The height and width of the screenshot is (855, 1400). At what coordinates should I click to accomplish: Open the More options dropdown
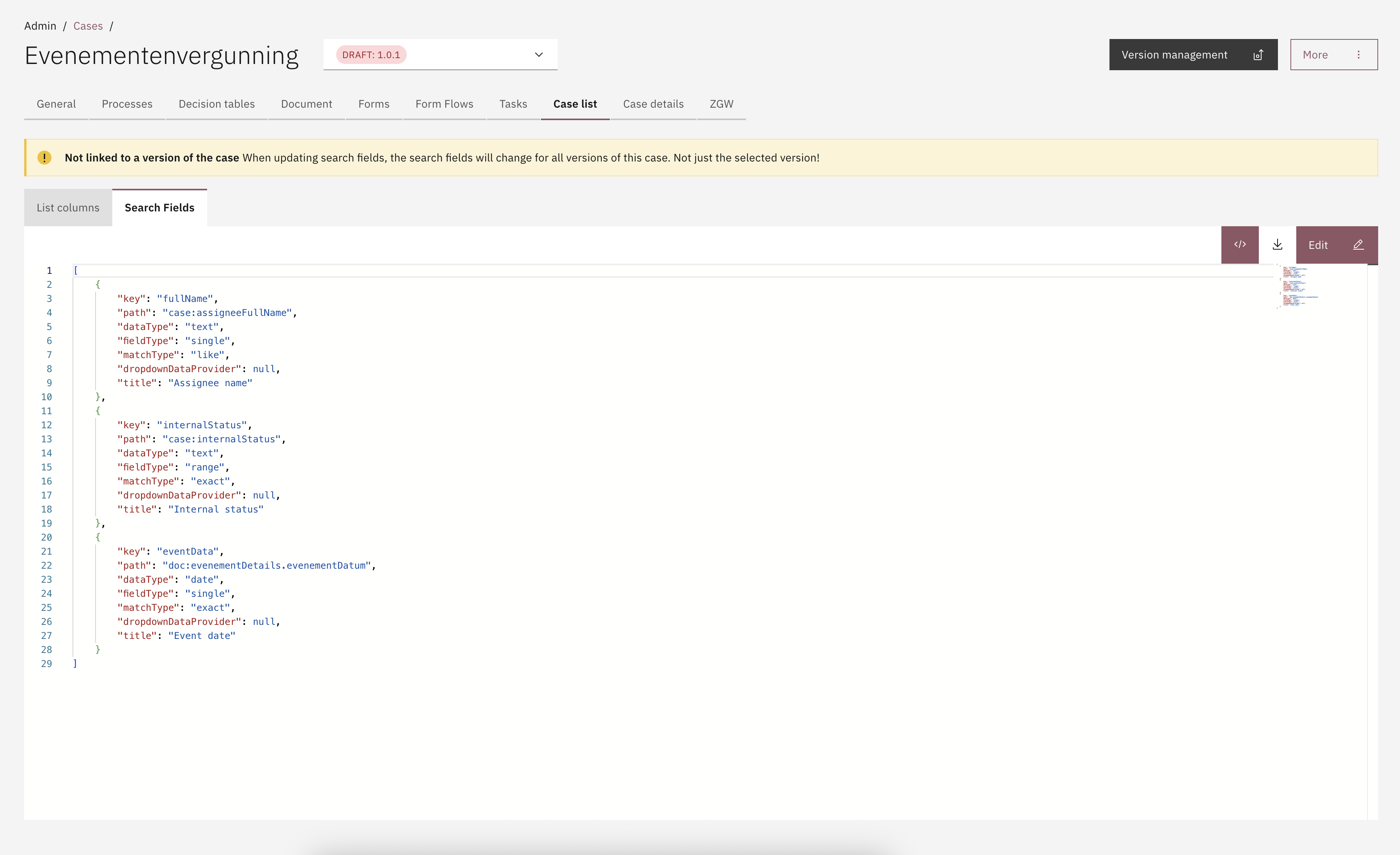pyautogui.click(x=1315, y=55)
